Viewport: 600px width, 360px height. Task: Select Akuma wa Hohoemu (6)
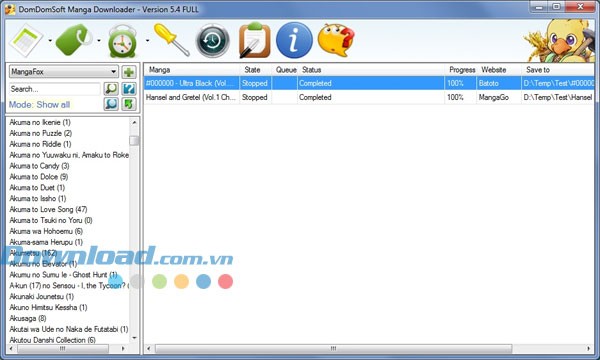pyautogui.click(x=46, y=231)
